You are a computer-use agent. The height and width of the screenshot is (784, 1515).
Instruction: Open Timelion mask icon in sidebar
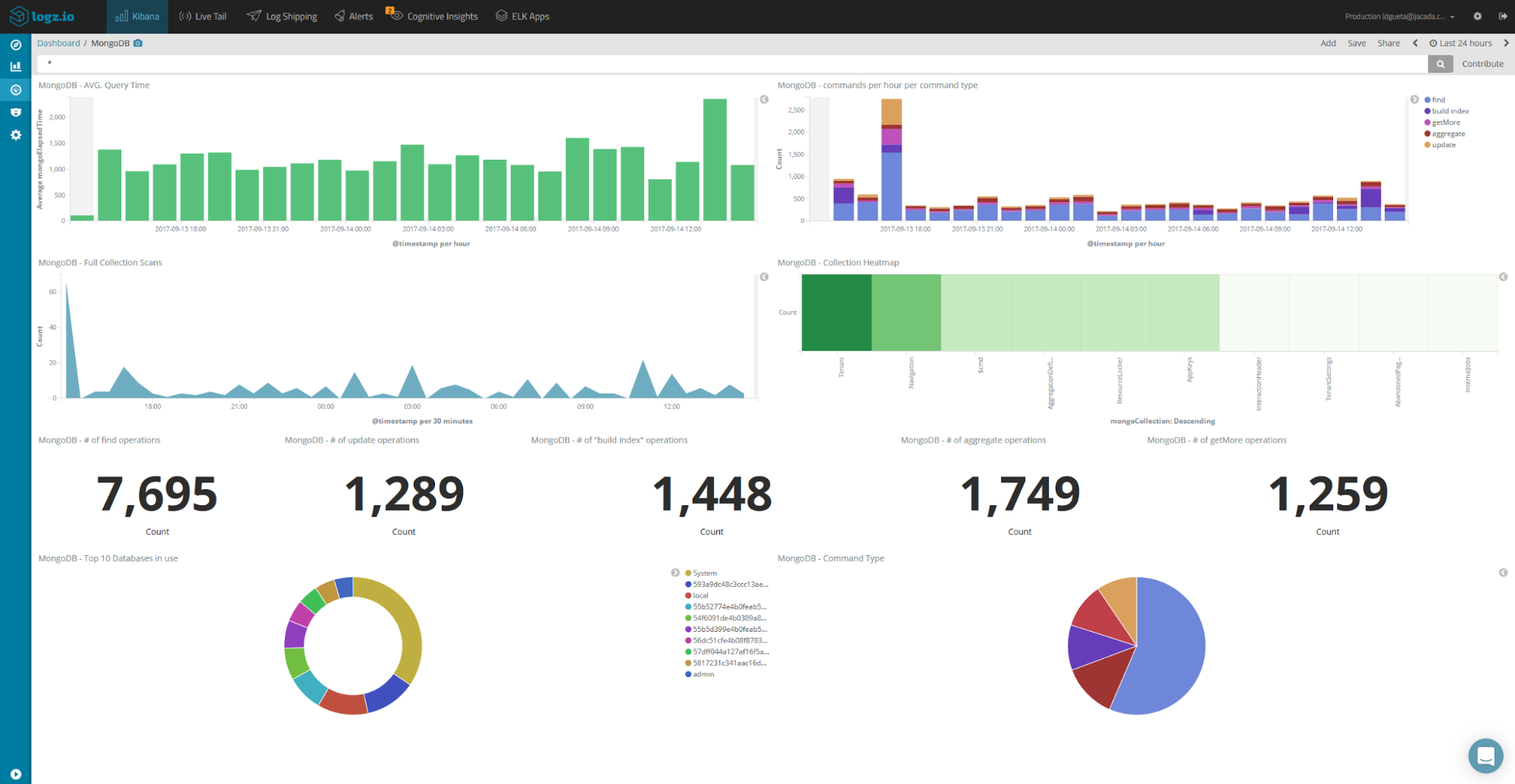[x=15, y=112]
